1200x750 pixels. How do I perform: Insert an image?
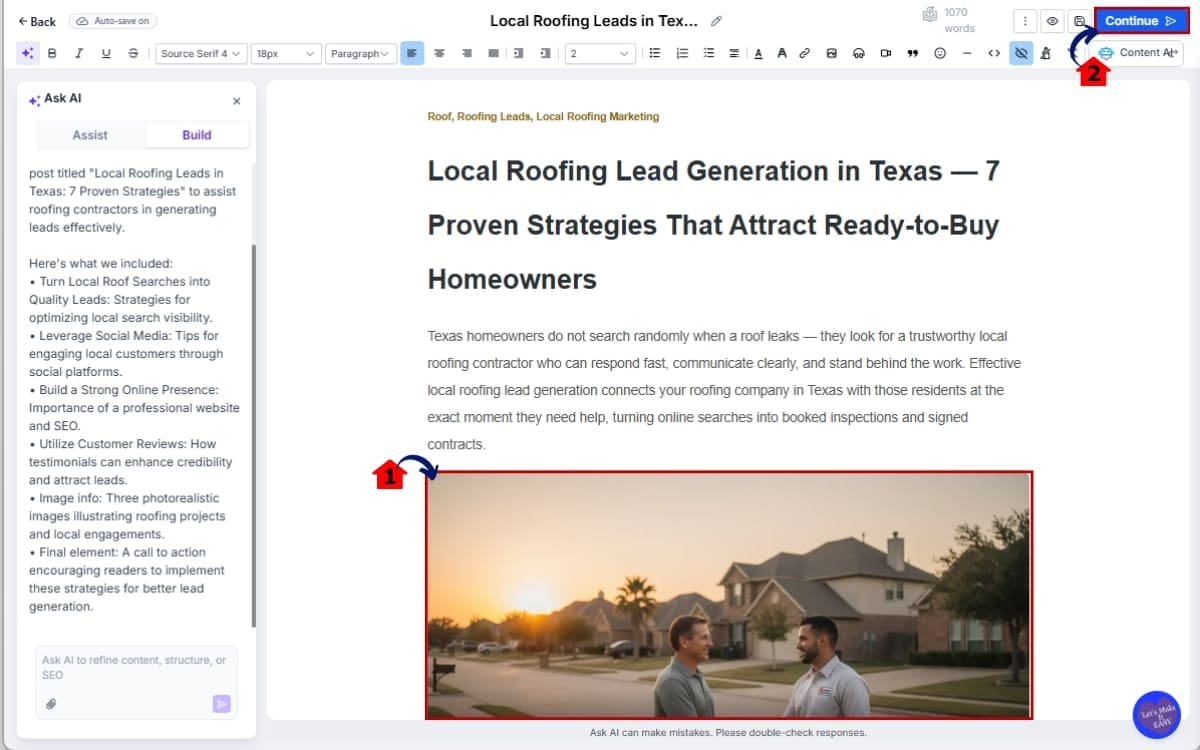pos(831,53)
